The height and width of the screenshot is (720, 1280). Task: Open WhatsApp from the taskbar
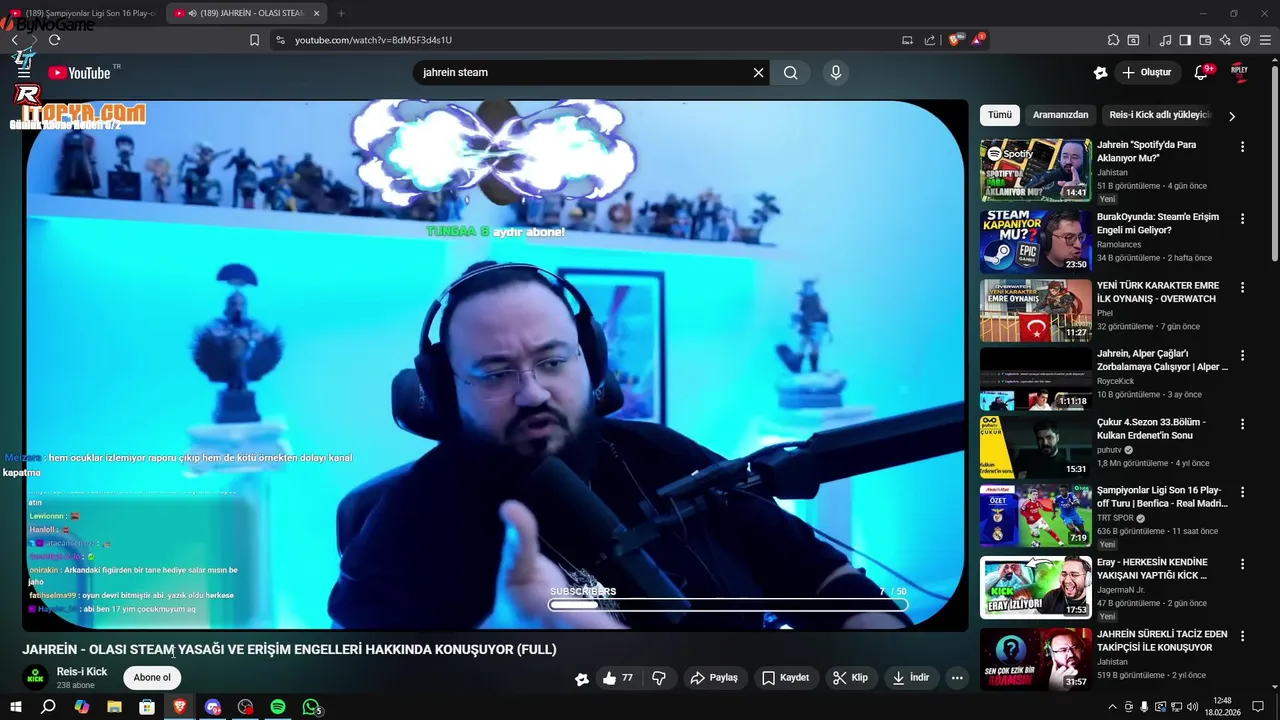[x=311, y=707]
